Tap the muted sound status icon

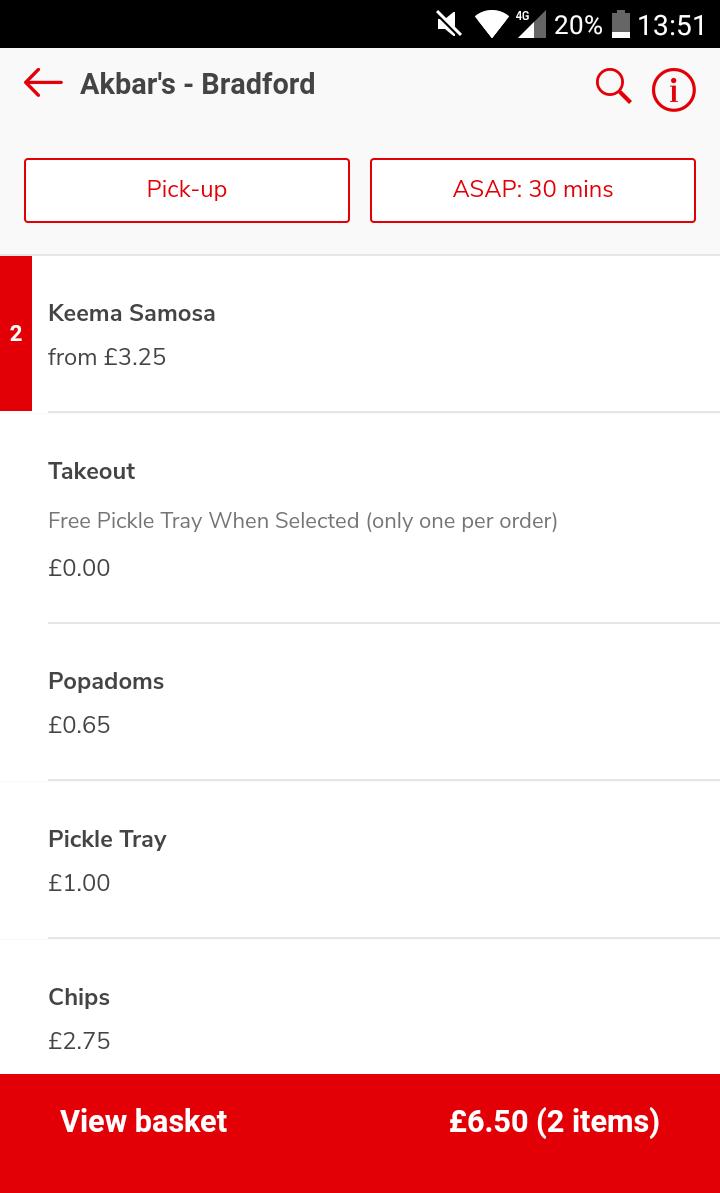(x=449, y=24)
